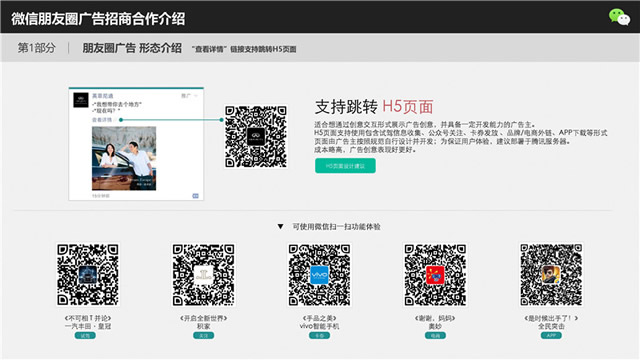The image size is (640, 360).
Task: Click the «谢谢，妈妈» caption
Action: (x=435, y=318)
